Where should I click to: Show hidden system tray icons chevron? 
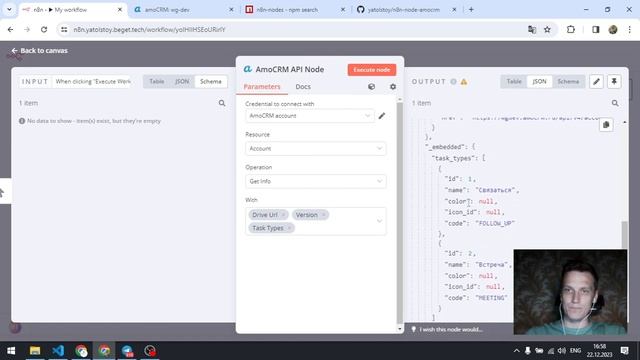coord(516,351)
